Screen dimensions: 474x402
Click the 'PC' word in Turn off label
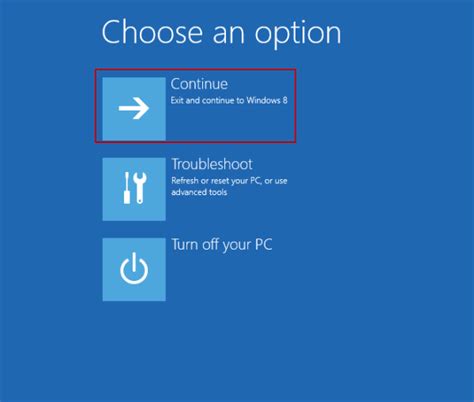pos(263,244)
